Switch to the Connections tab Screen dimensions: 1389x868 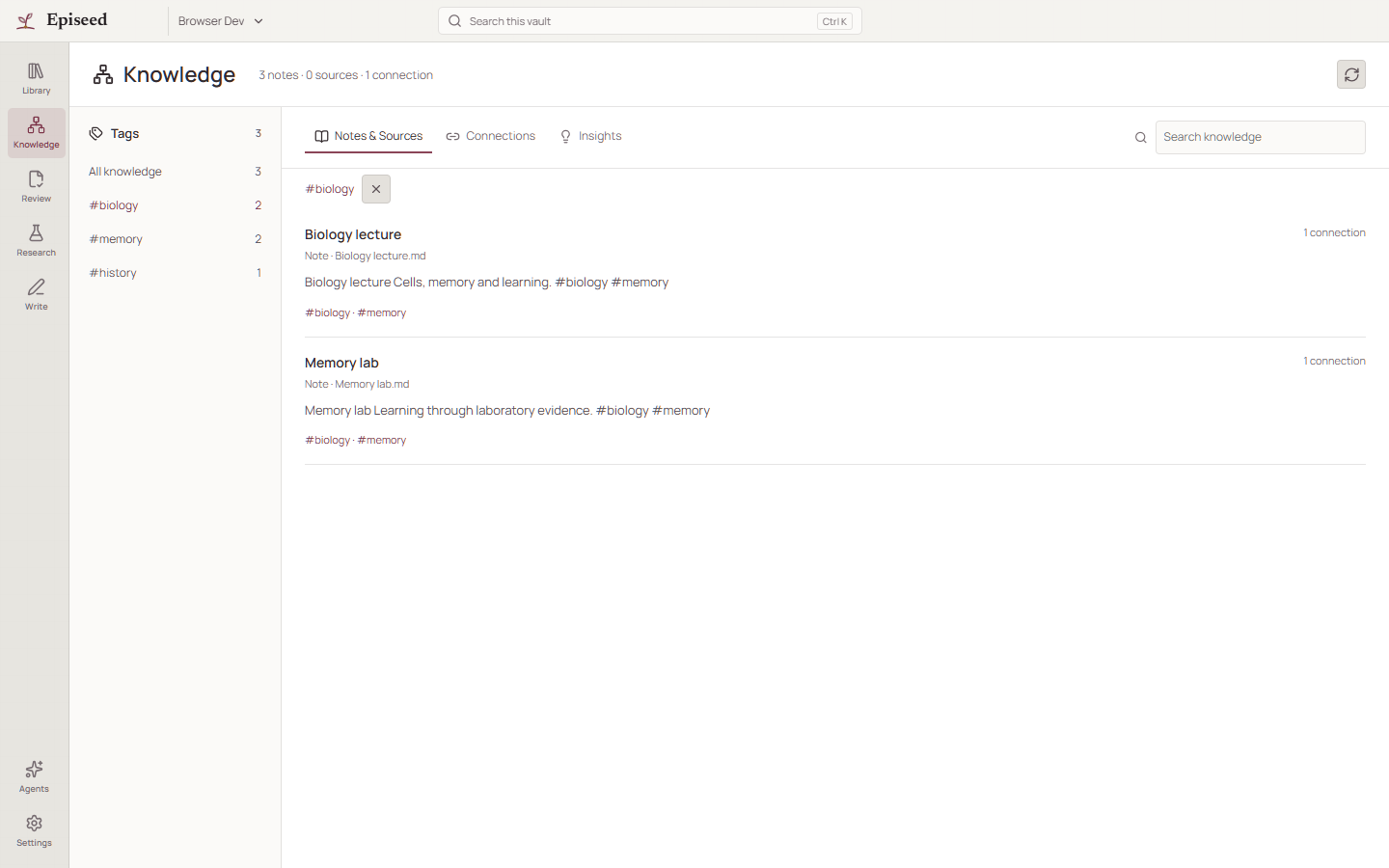(490, 136)
